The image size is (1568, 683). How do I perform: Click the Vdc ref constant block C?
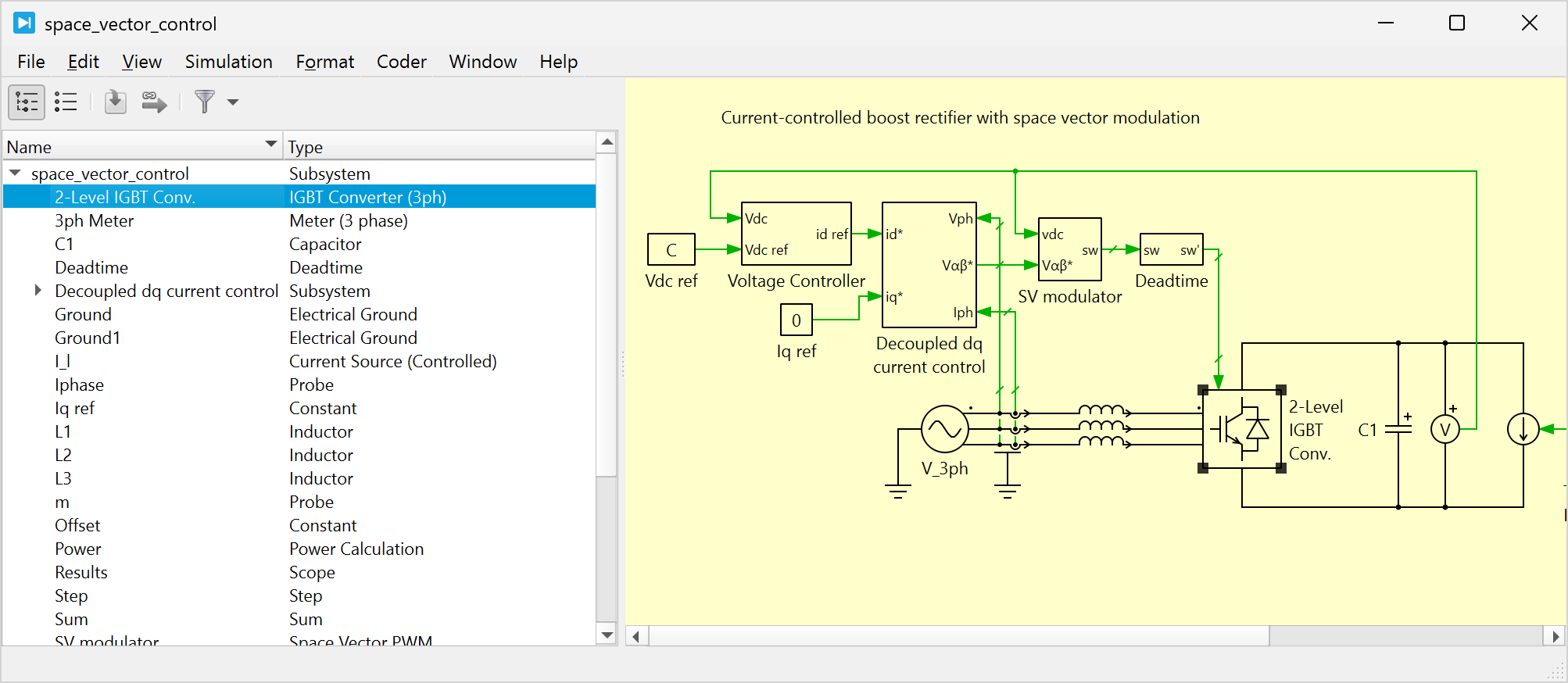click(671, 250)
